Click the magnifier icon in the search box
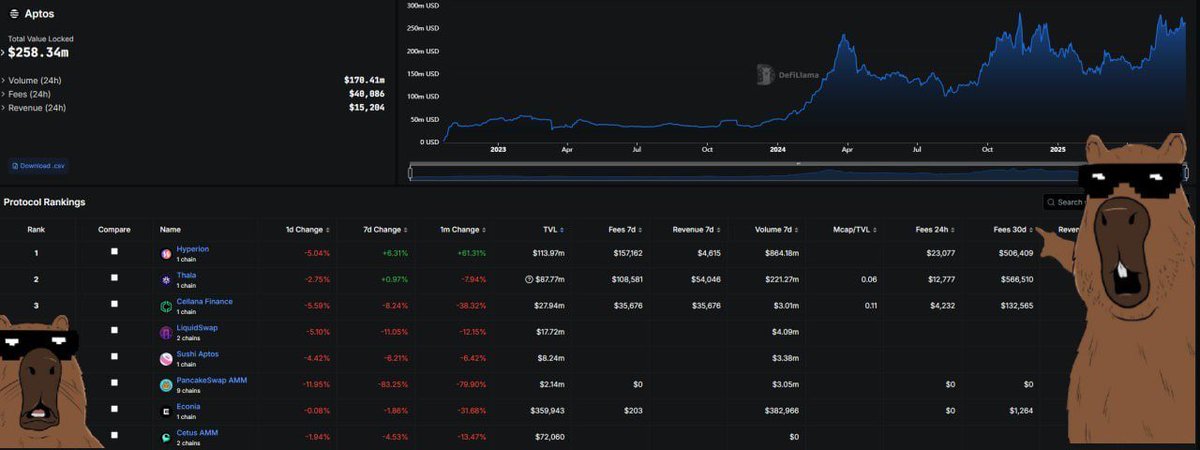Image resolution: width=1200 pixels, height=450 pixels. tap(1051, 202)
